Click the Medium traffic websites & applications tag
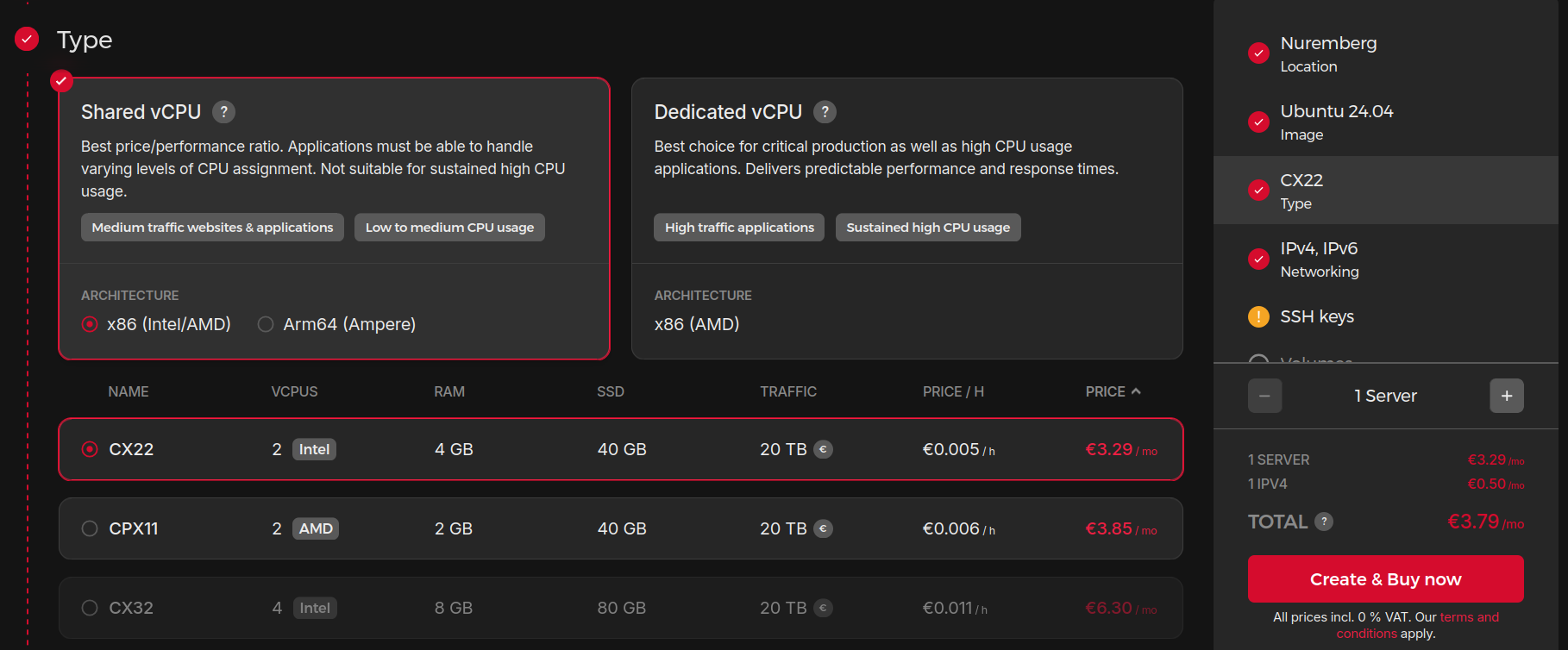1568x650 pixels. tap(212, 228)
